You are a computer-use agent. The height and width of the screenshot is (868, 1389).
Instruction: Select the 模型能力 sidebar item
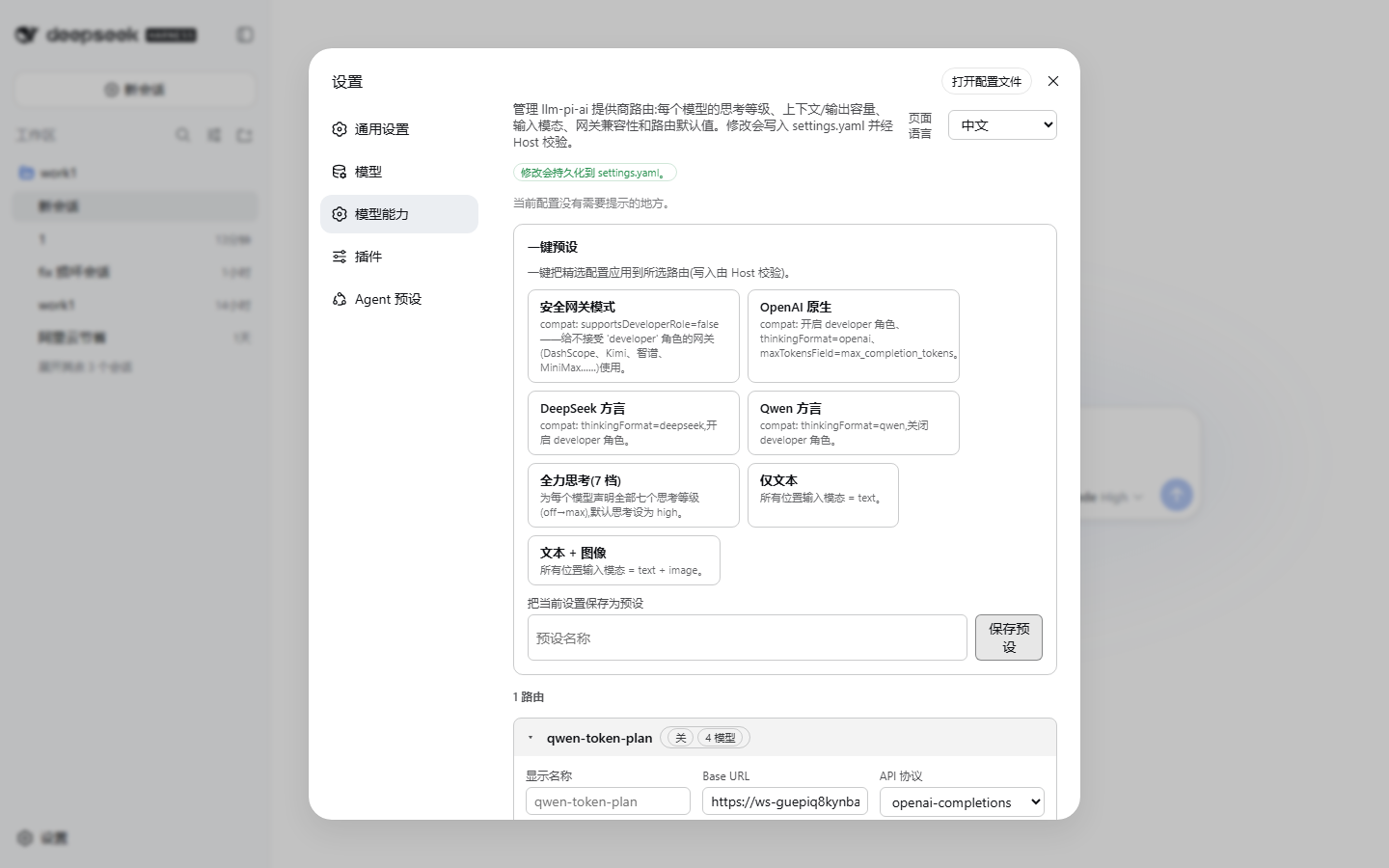pyautogui.click(x=399, y=214)
